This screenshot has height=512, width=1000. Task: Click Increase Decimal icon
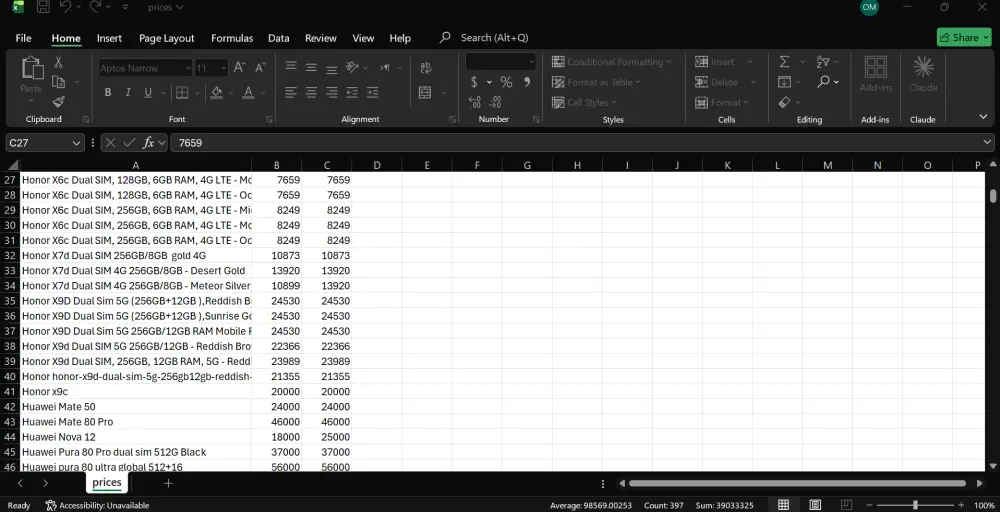474,102
